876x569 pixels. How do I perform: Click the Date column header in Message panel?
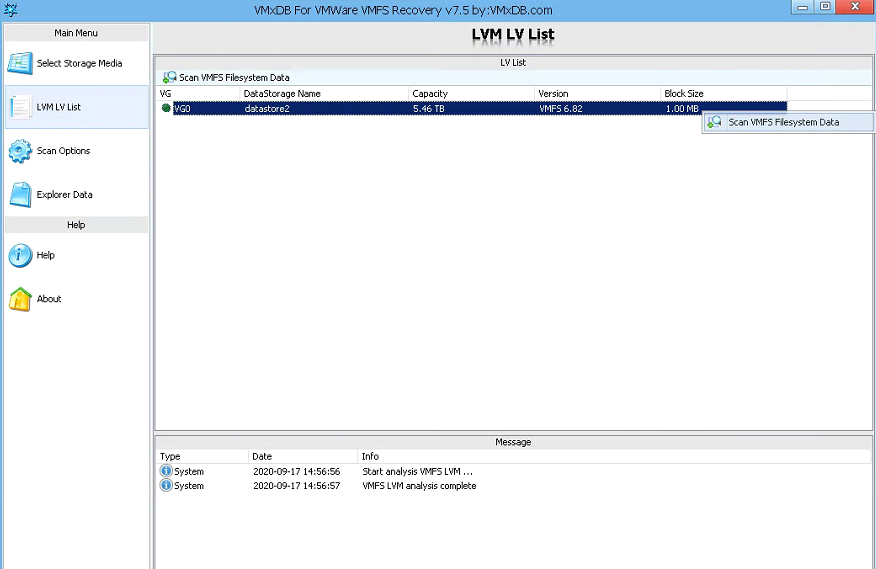303,456
